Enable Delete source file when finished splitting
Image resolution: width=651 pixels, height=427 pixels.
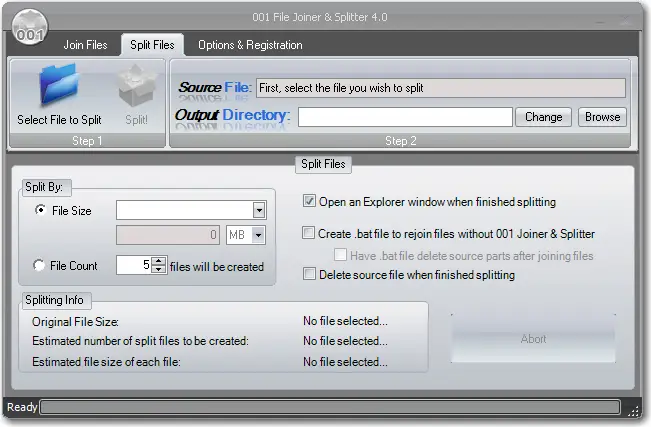tap(309, 274)
